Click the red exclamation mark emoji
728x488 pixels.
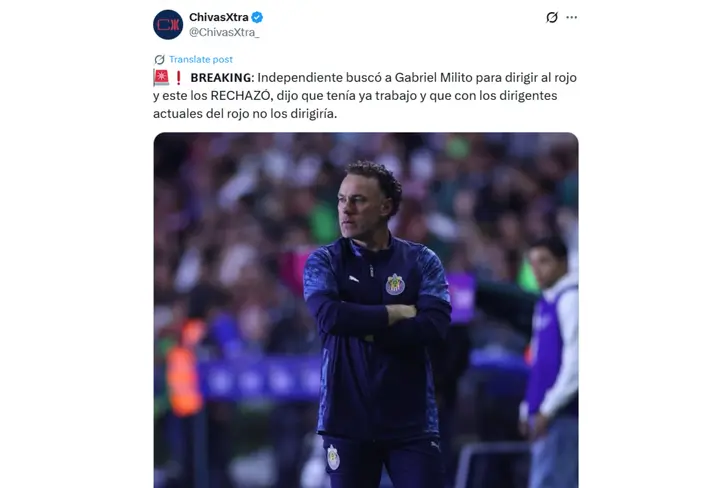178,78
